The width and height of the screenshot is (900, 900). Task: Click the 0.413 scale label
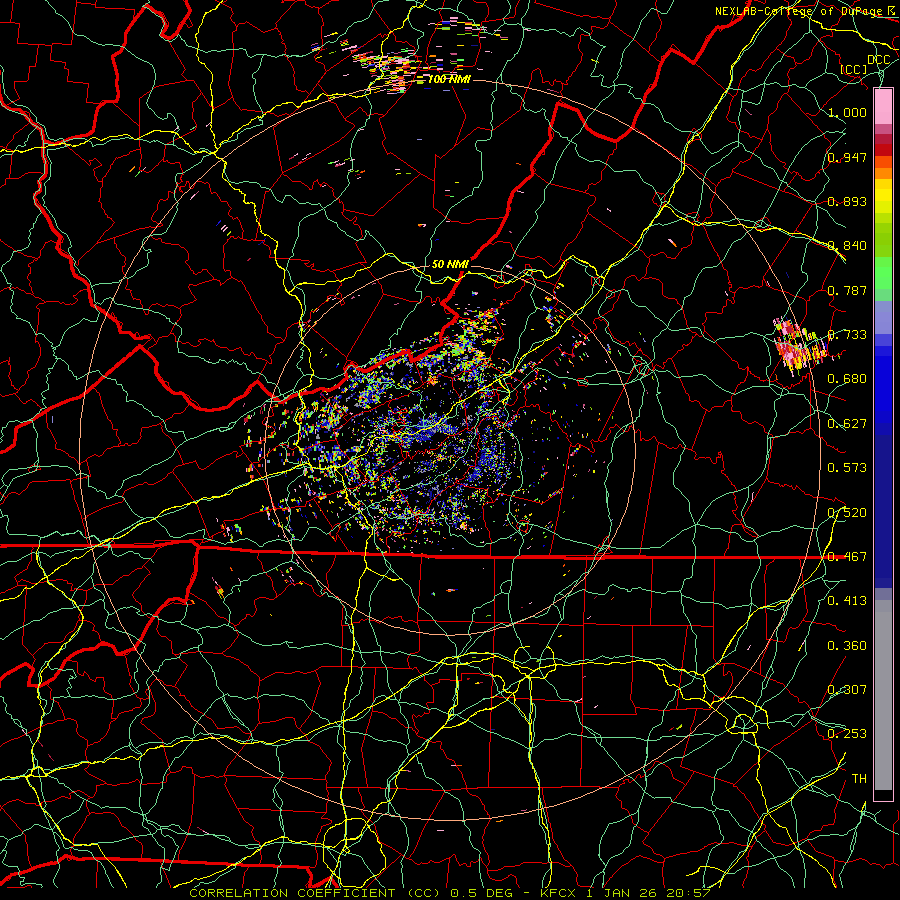coord(847,601)
